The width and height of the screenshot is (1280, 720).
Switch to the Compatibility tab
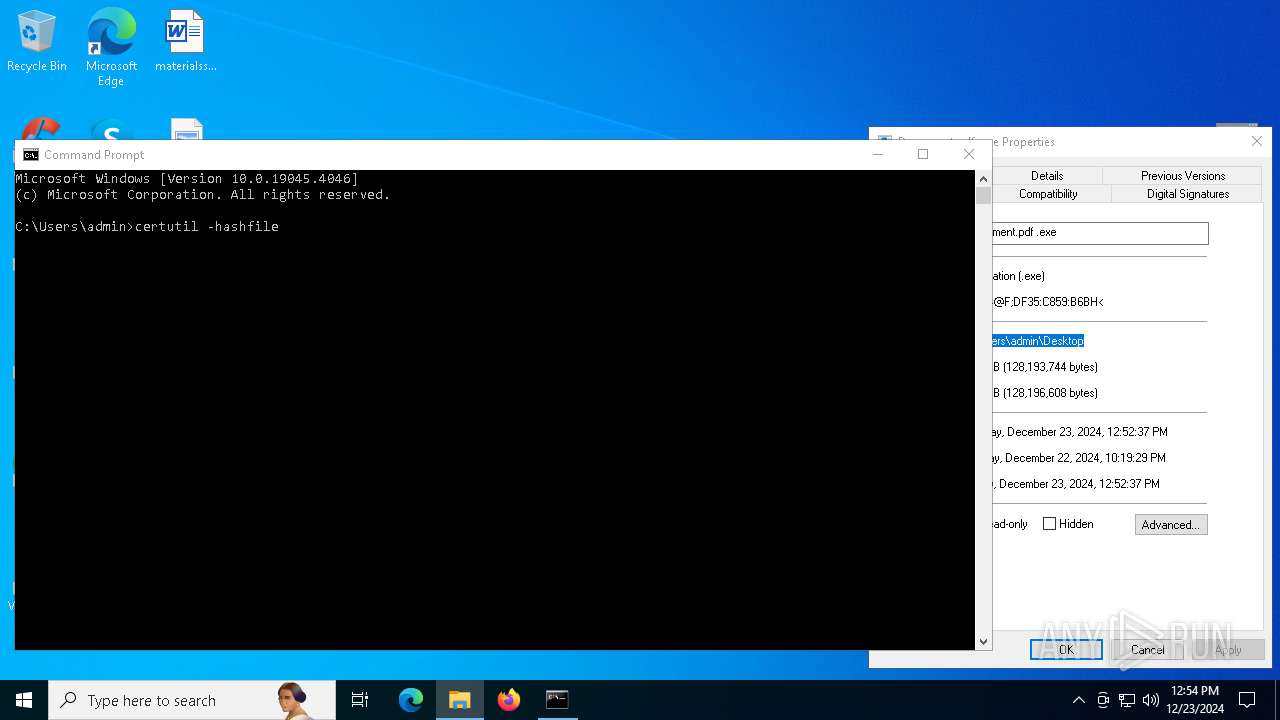click(x=1048, y=194)
